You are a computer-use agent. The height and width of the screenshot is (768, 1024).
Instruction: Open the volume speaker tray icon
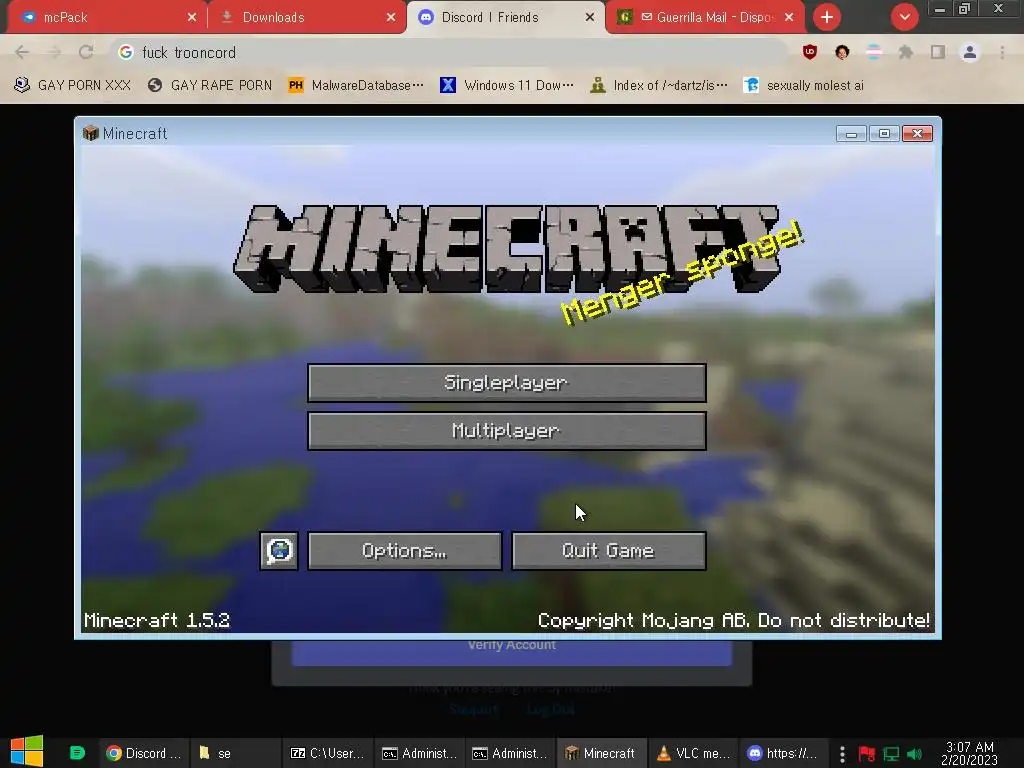(x=914, y=754)
